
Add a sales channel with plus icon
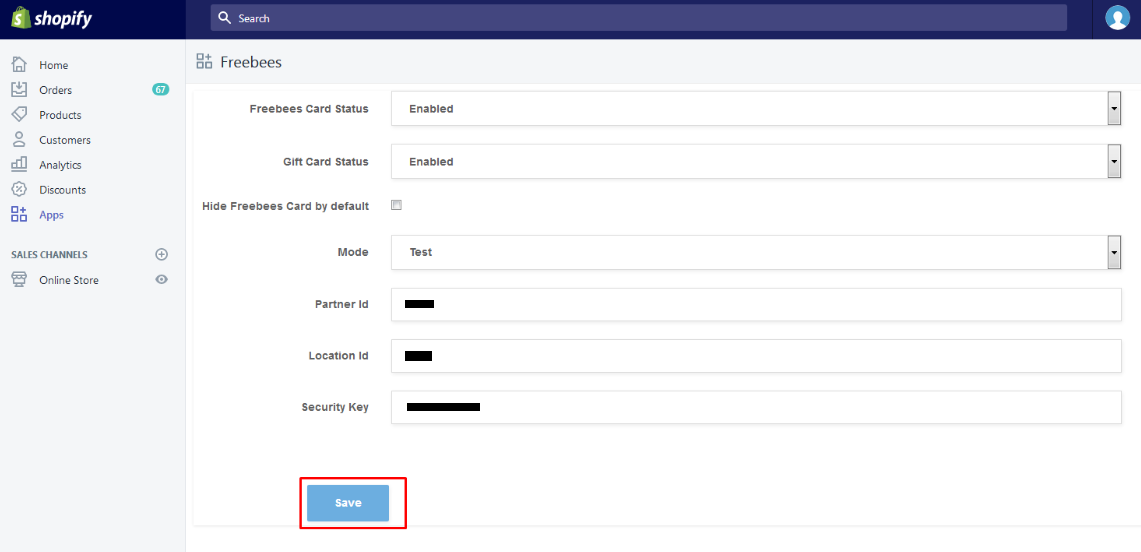click(162, 255)
